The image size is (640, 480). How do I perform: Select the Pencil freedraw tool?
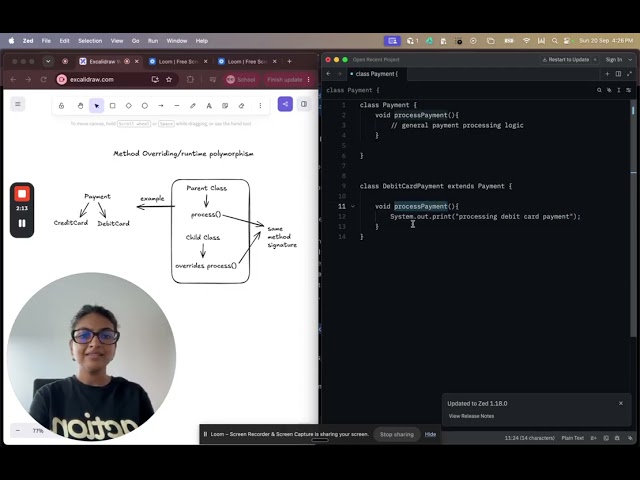(193, 106)
